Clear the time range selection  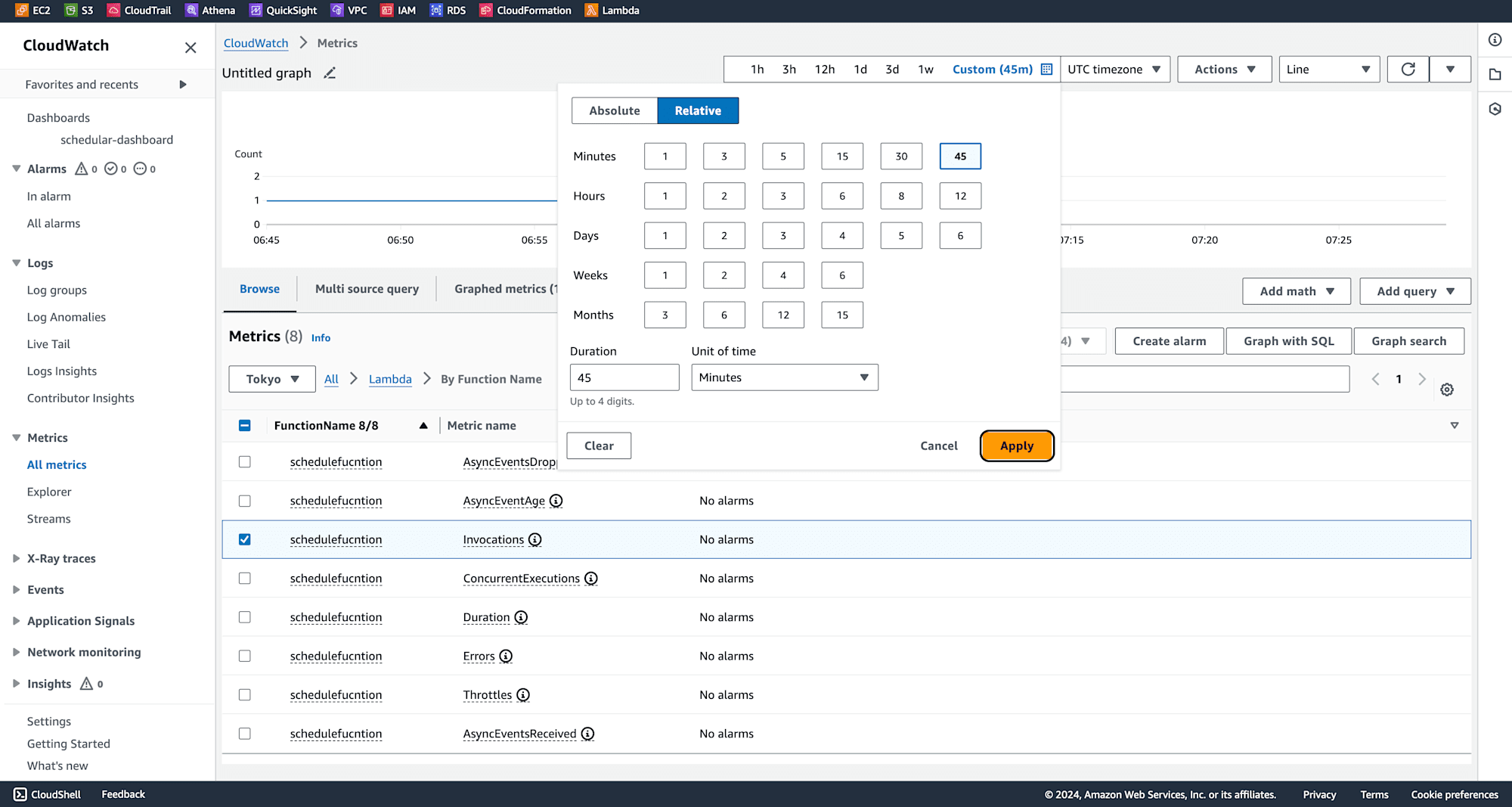(x=599, y=445)
